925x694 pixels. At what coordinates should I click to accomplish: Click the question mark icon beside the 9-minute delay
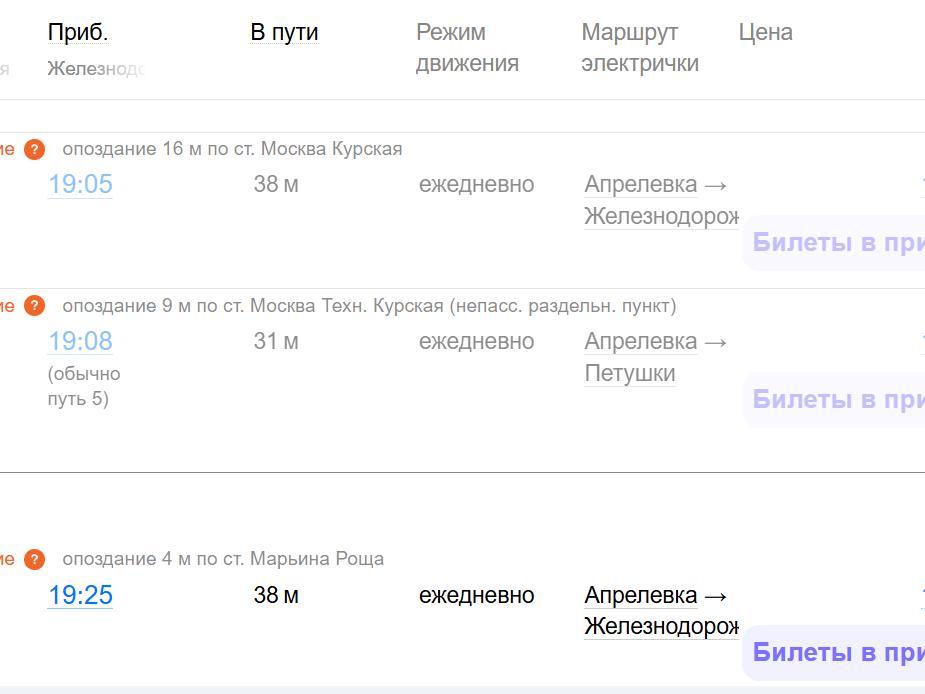click(35, 306)
